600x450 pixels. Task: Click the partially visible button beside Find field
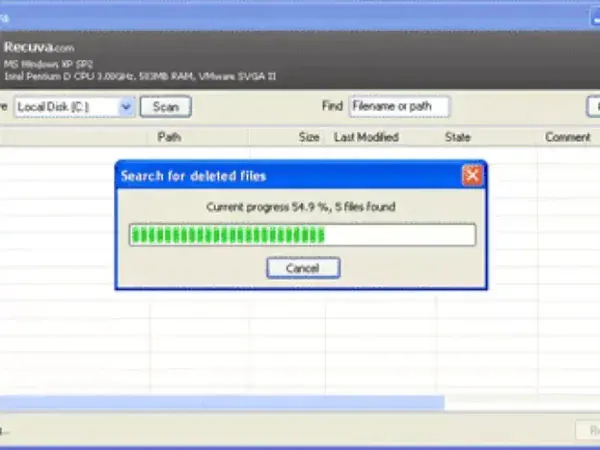point(592,106)
